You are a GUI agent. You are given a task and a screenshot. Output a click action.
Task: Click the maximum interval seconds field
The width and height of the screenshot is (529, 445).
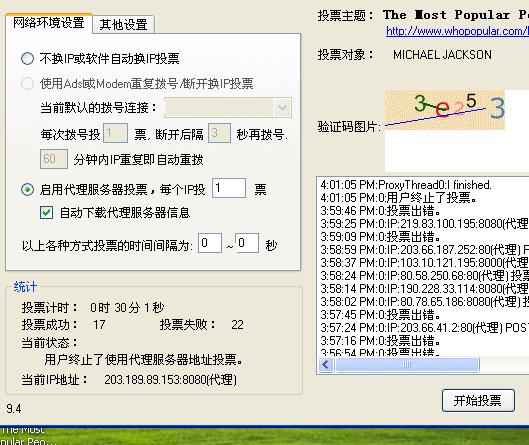247,243
